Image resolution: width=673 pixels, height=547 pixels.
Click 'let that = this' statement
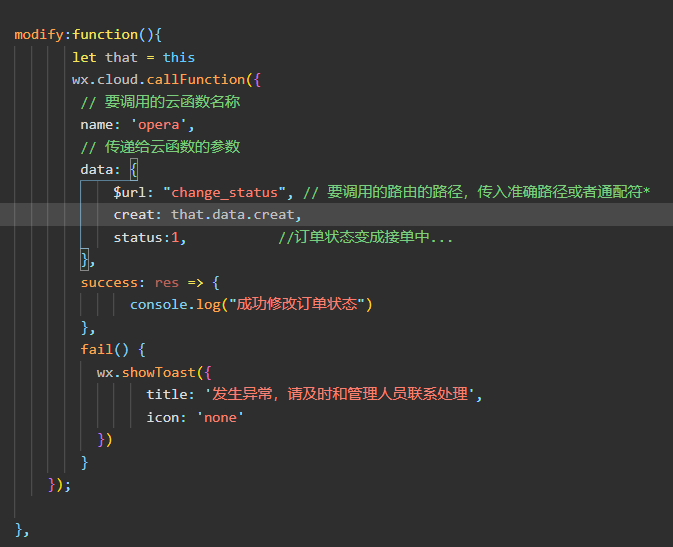pos(133,57)
